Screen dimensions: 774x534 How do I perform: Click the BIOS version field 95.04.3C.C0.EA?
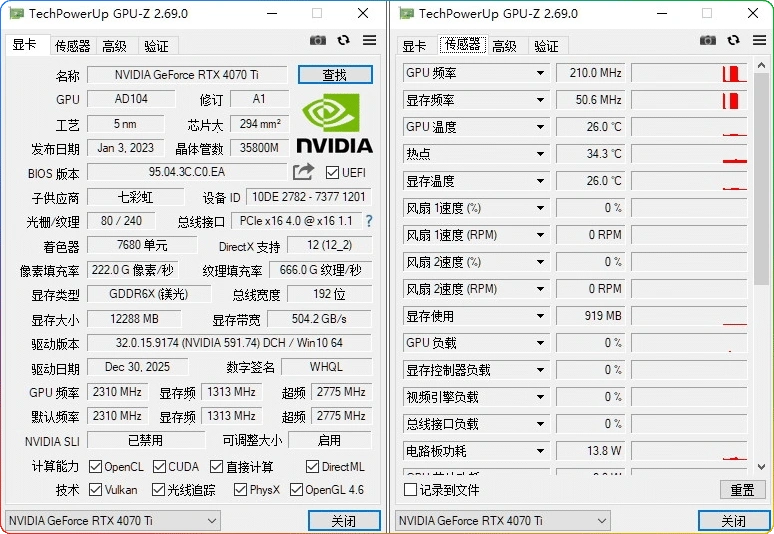pyautogui.click(x=187, y=172)
